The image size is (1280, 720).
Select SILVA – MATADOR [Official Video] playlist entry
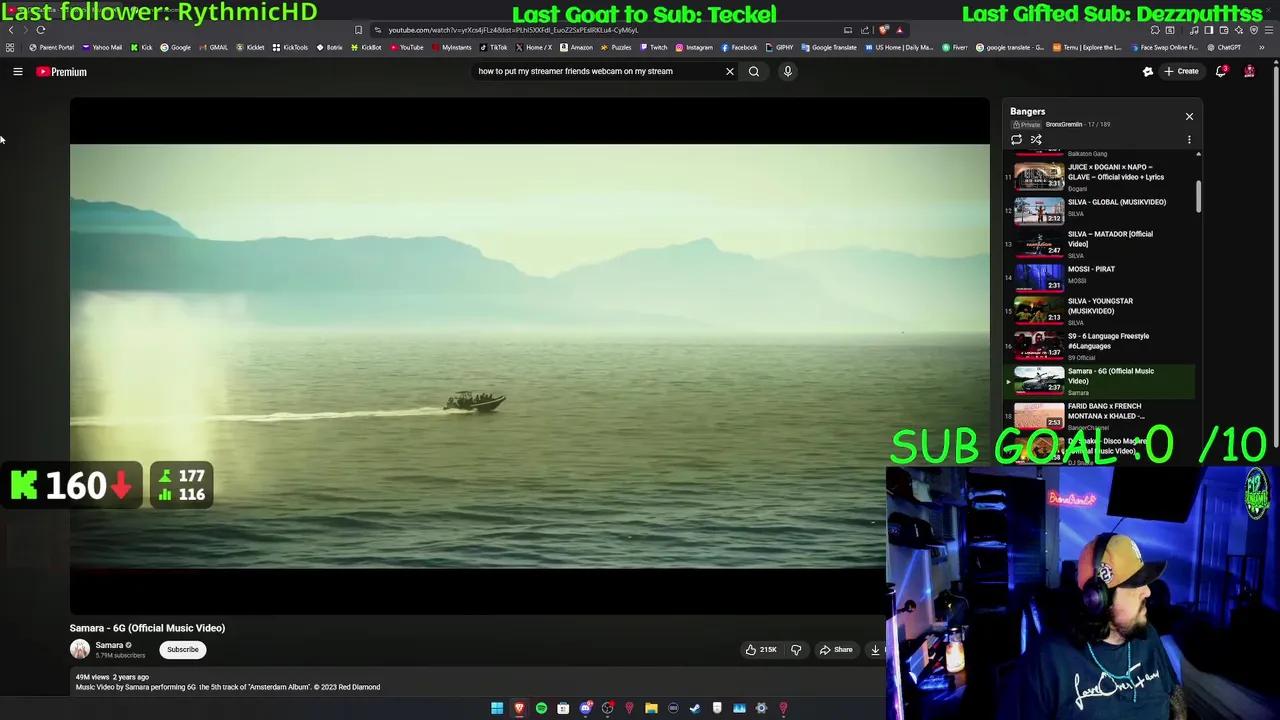pyautogui.click(x=1100, y=243)
